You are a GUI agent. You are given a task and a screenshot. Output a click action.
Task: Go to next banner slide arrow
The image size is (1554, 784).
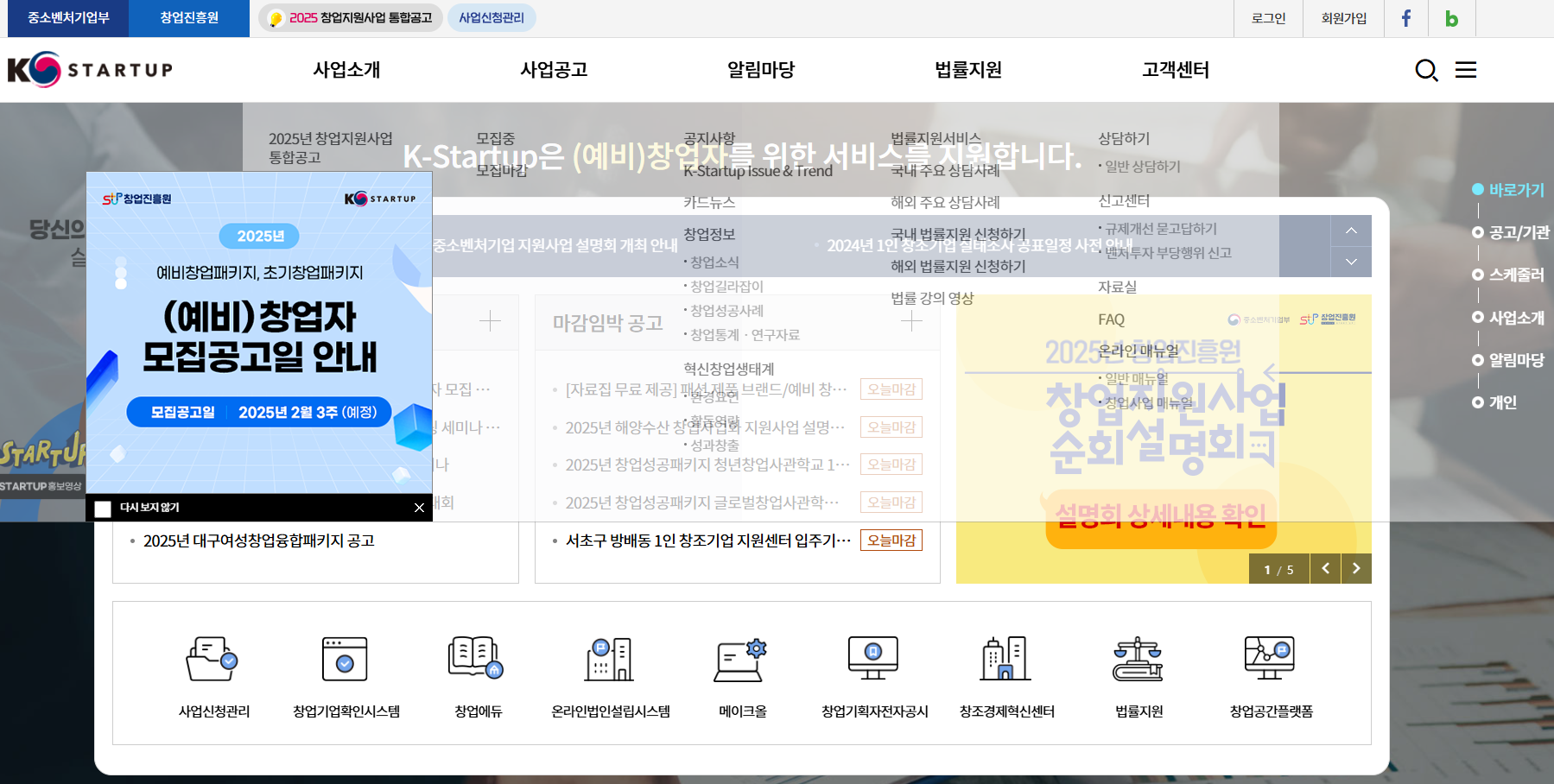click(x=1356, y=568)
